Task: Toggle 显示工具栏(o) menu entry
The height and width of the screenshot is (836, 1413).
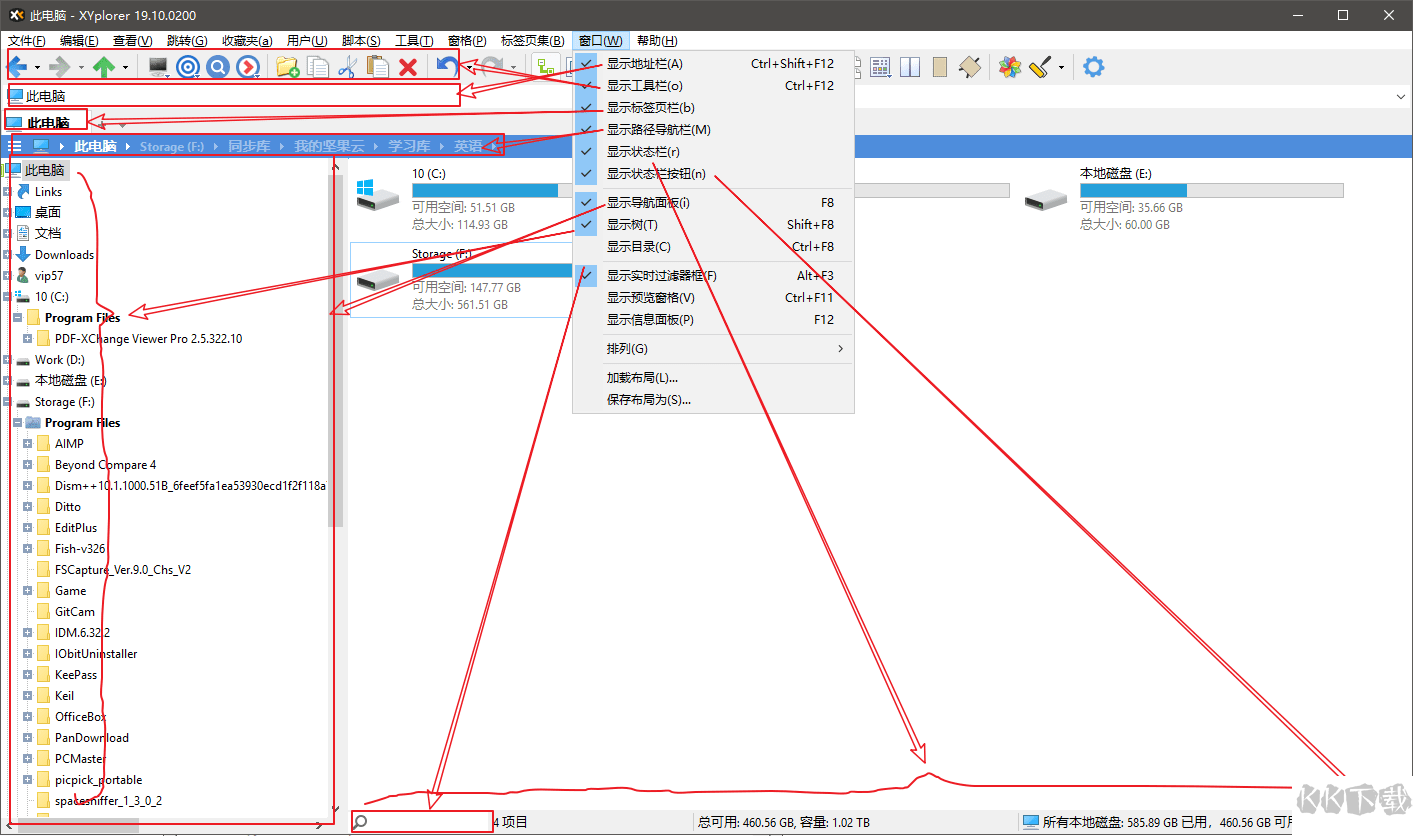Action: click(x=713, y=86)
